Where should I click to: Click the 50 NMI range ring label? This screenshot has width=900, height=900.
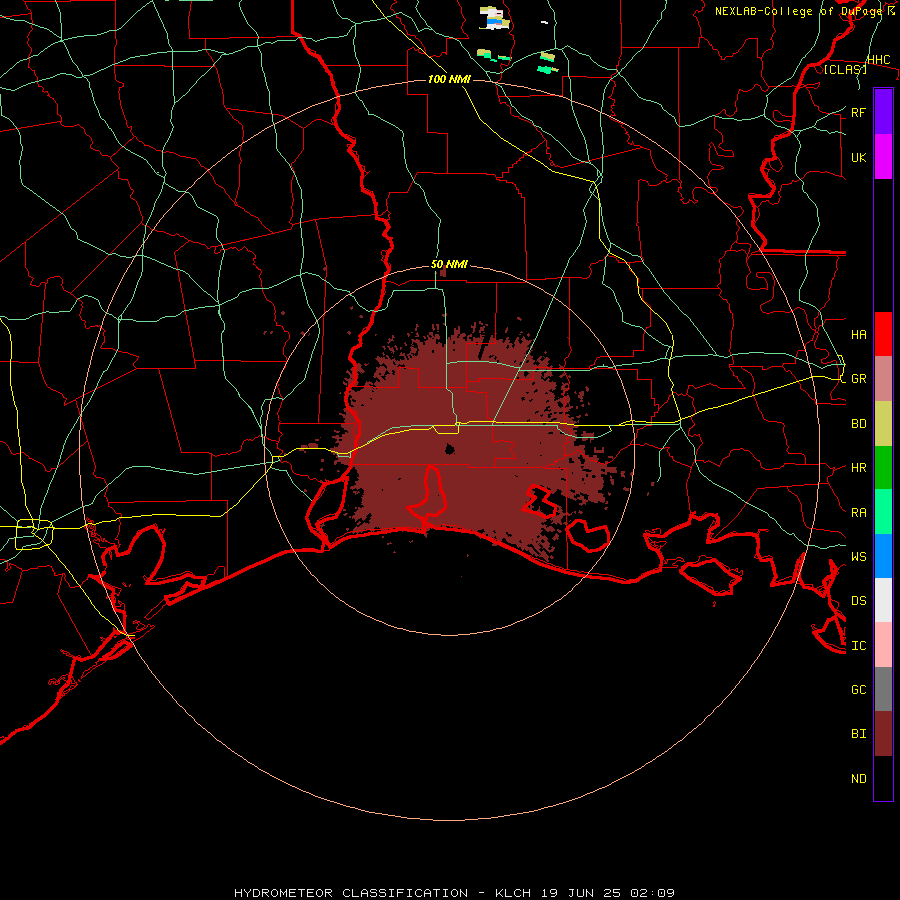pyautogui.click(x=449, y=264)
